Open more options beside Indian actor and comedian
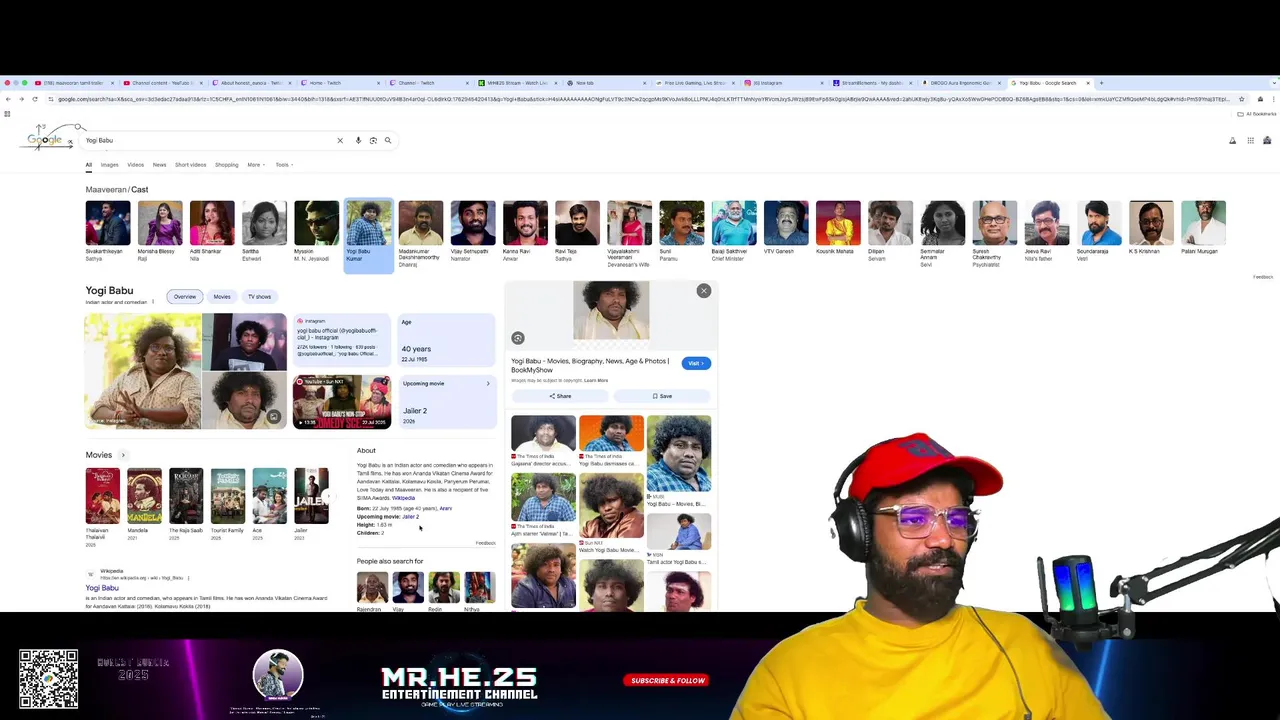1280x720 pixels. [x=153, y=302]
